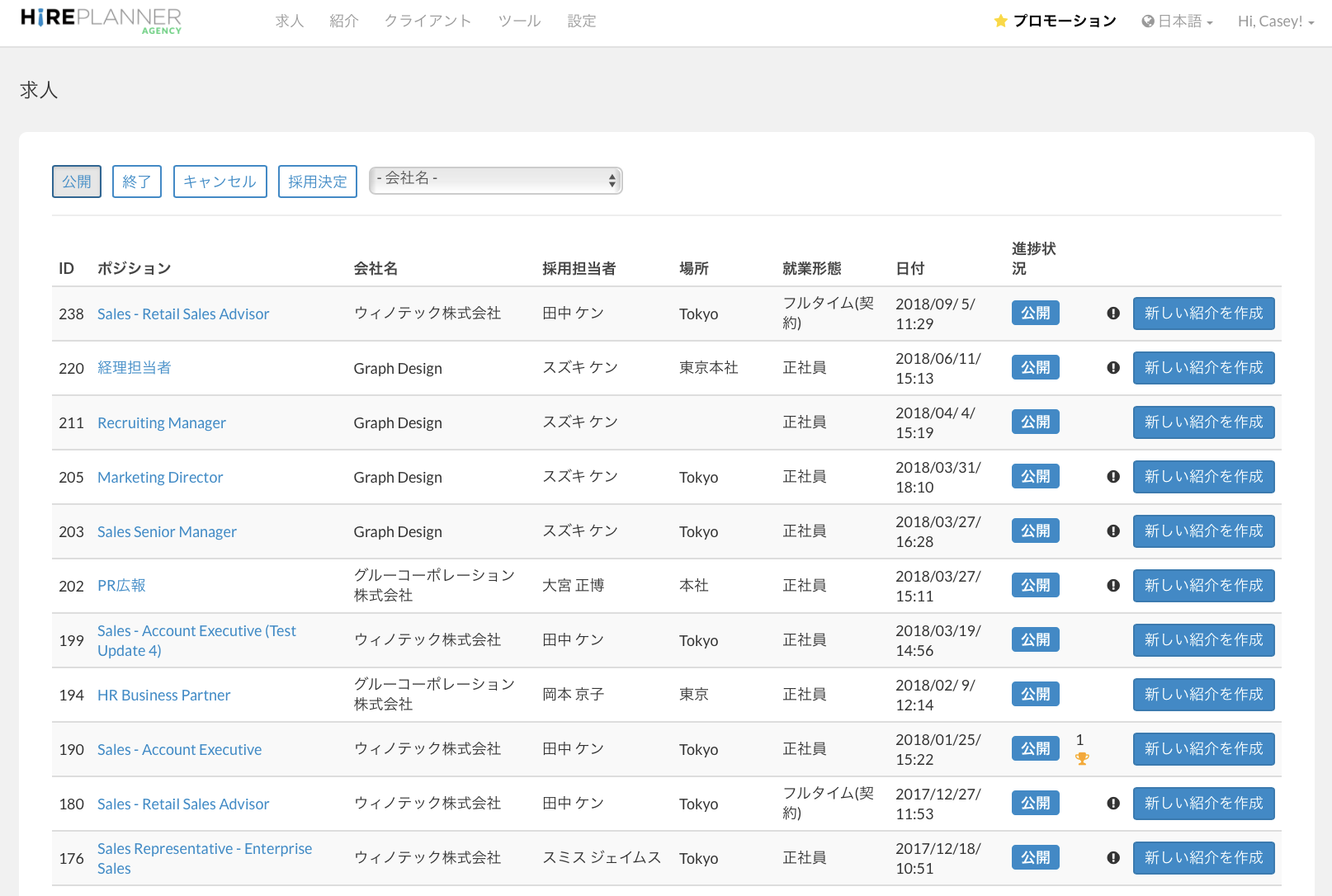
Task: Enable the キャンセル status filter
Action: tap(220, 182)
